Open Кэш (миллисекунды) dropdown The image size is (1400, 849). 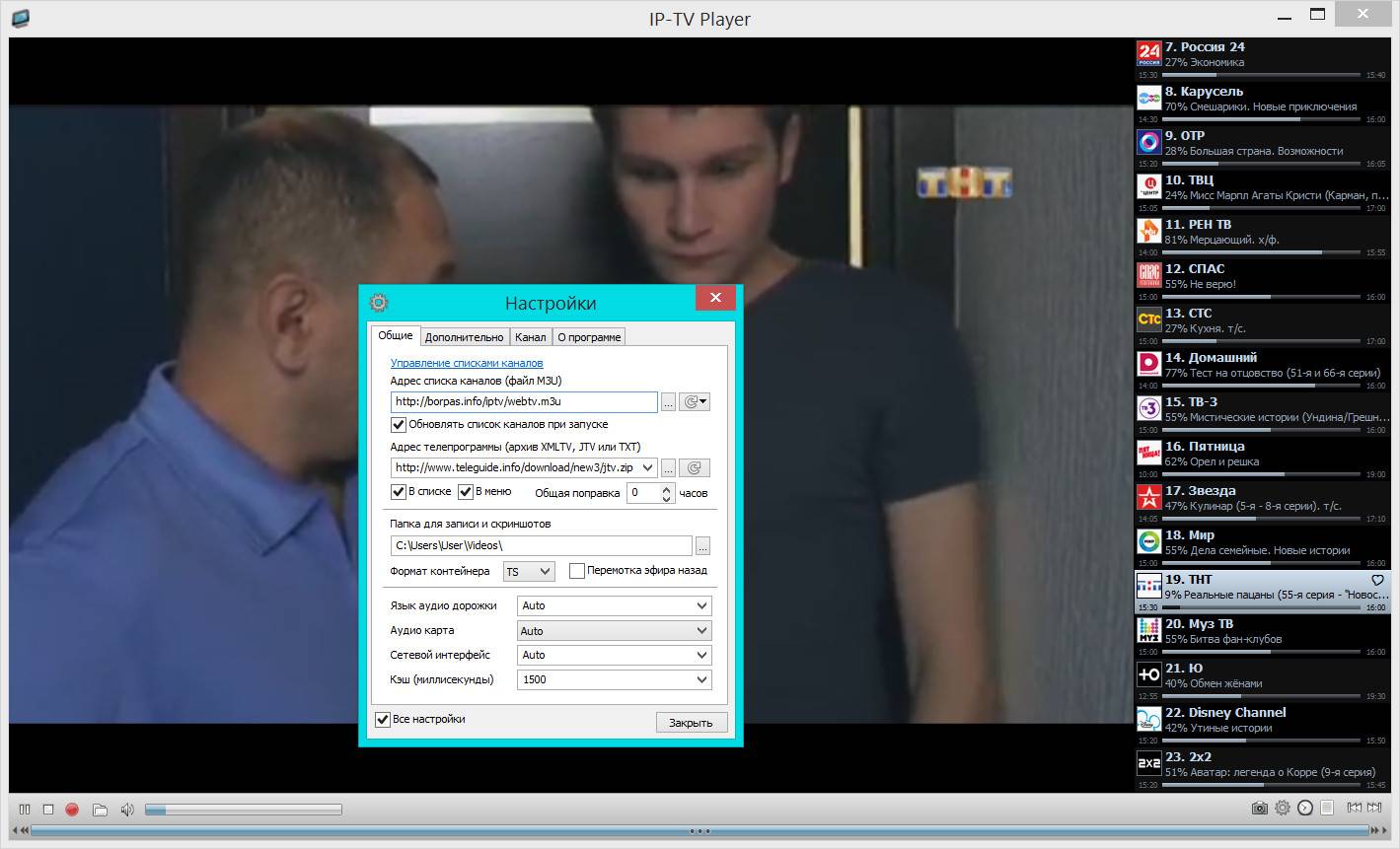tap(614, 679)
